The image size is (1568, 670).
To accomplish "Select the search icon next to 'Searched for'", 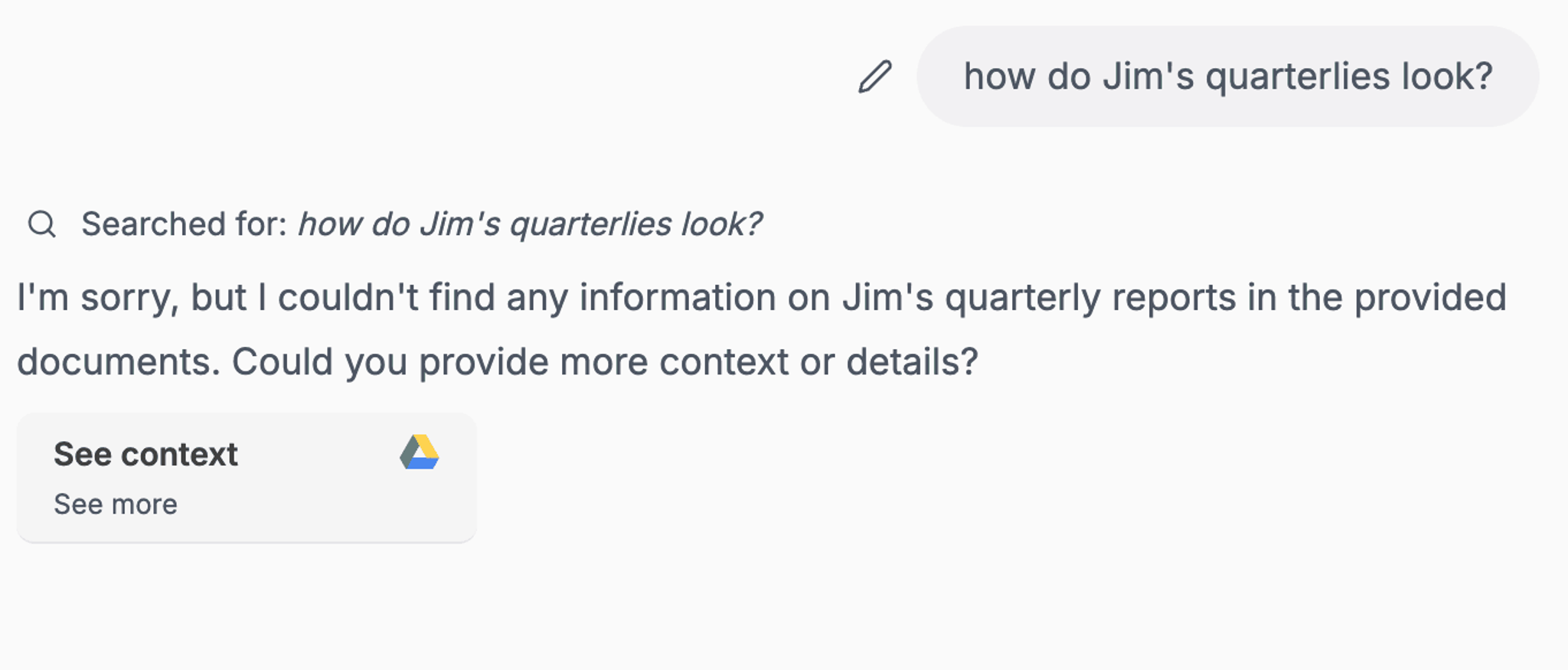I will click(41, 224).
